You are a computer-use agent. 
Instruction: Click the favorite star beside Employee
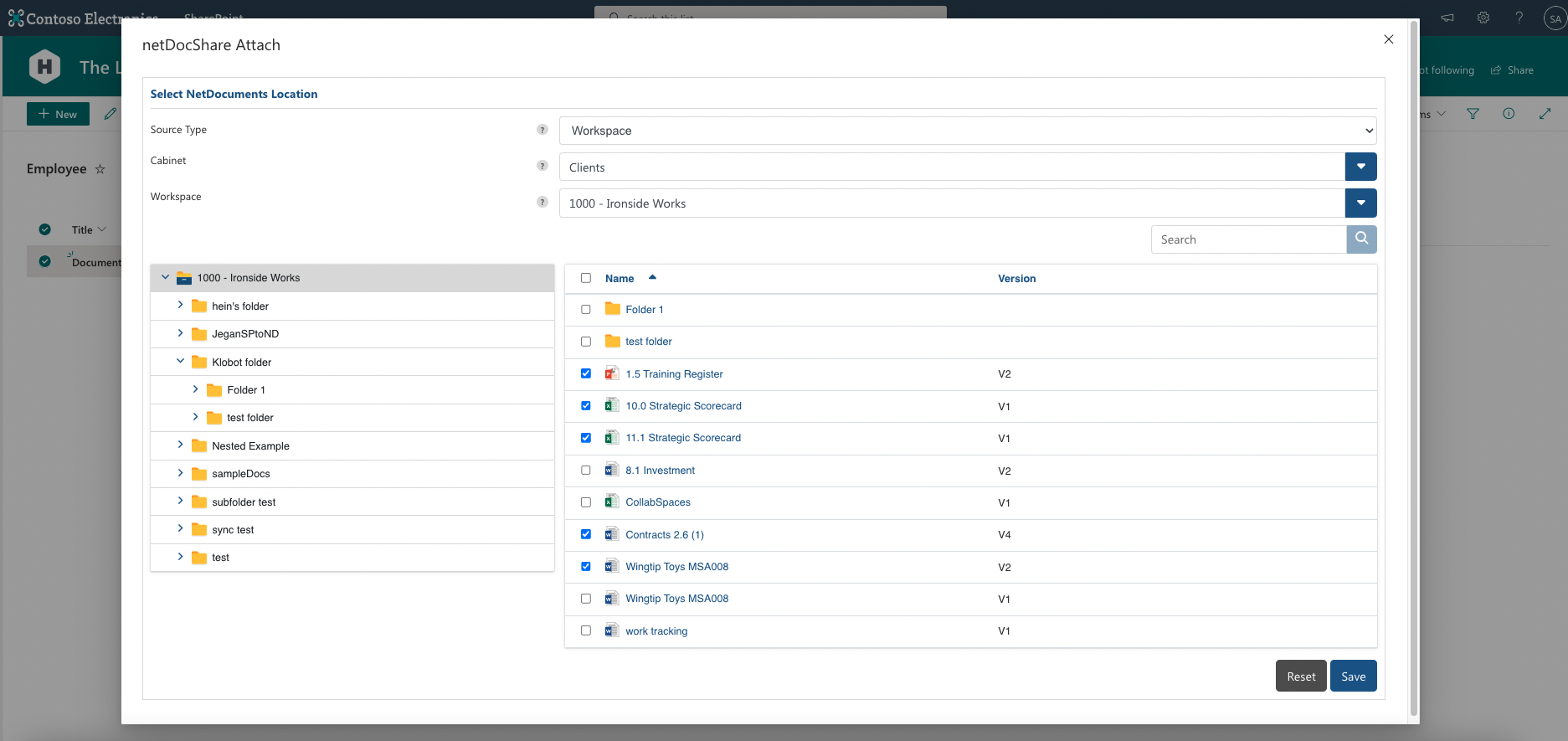(100, 169)
